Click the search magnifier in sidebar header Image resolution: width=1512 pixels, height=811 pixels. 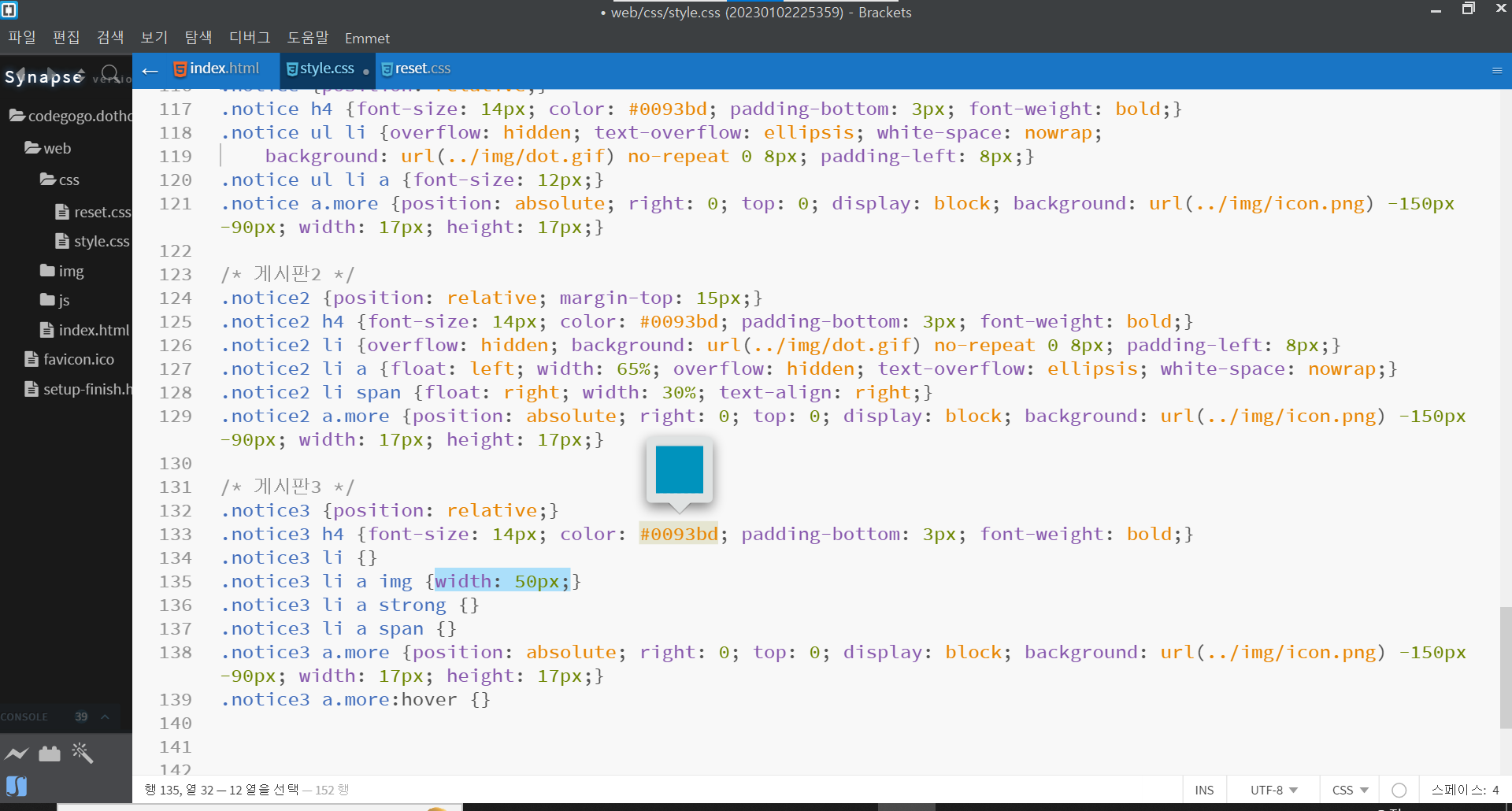[111, 74]
